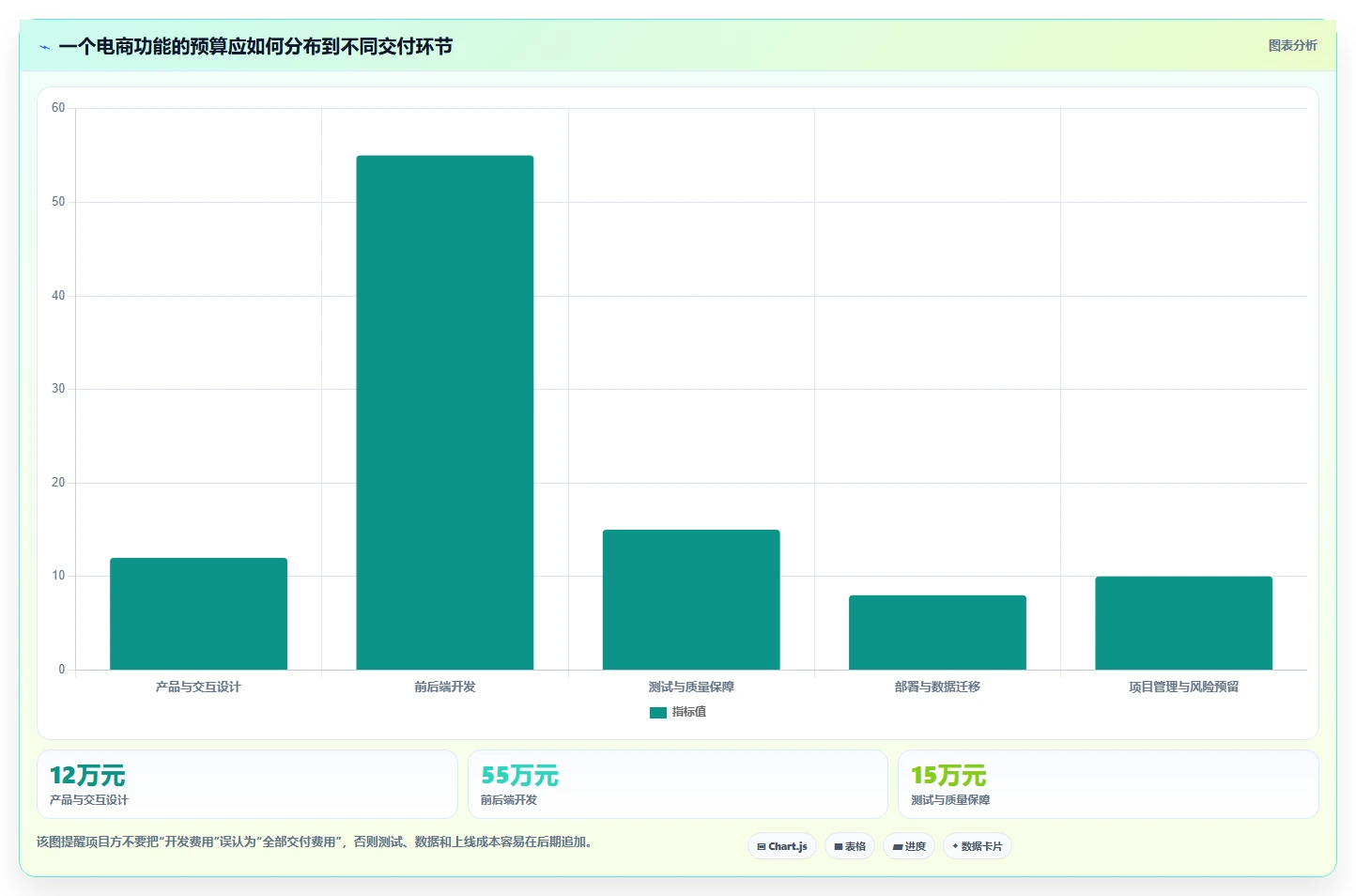Screen dimensions: 1356x896
Task: Click the footnote text starting 该图提醒项目方
Action: coord(316,842)
